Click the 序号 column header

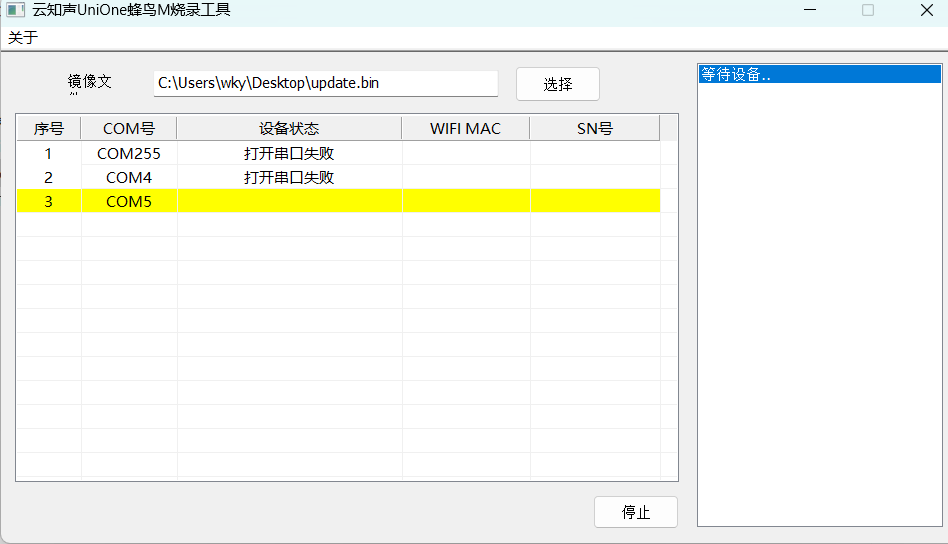coord(48,129)
